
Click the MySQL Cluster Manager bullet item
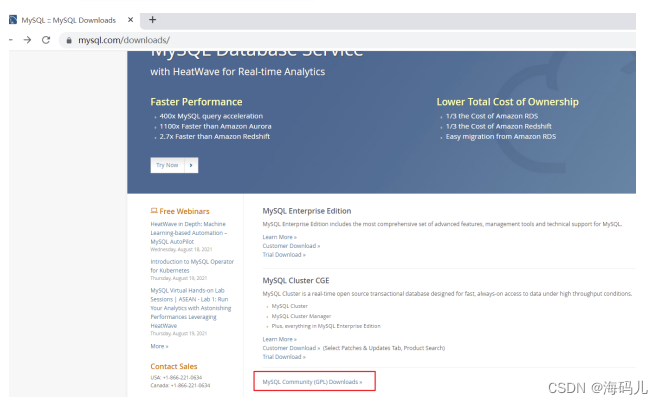(301, 316)
